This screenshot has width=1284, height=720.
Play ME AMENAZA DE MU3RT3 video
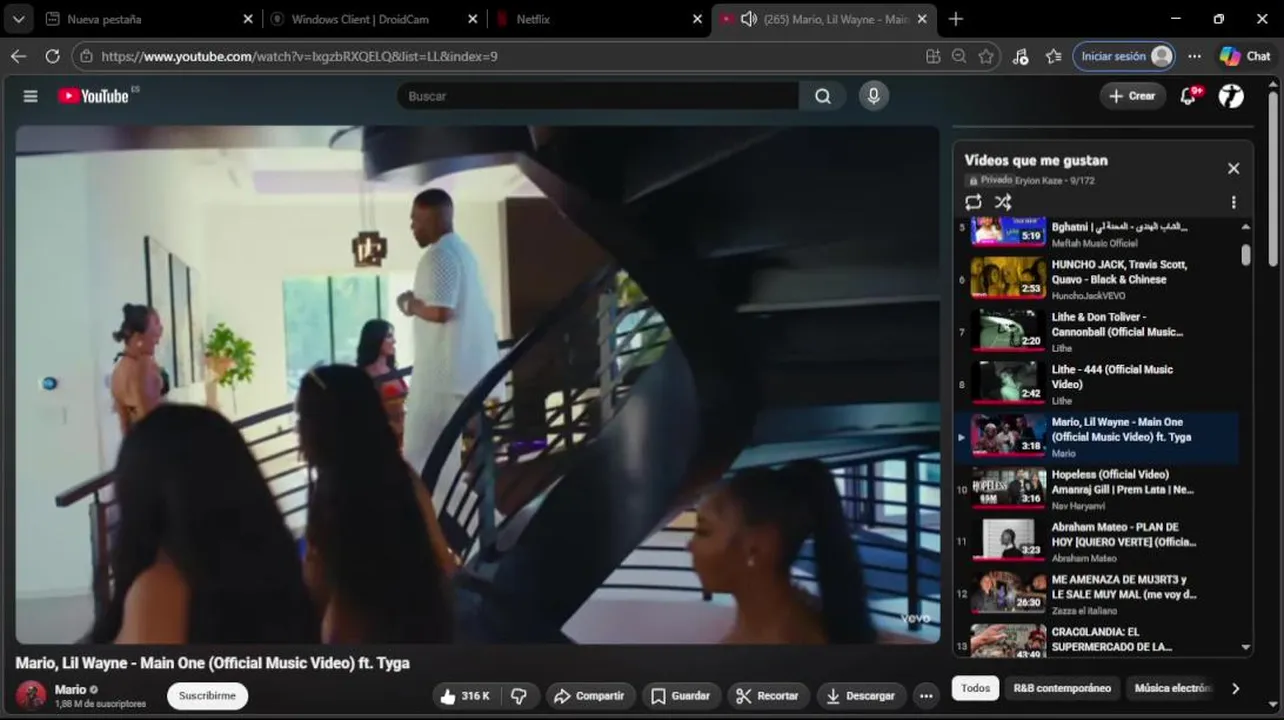1096,594
